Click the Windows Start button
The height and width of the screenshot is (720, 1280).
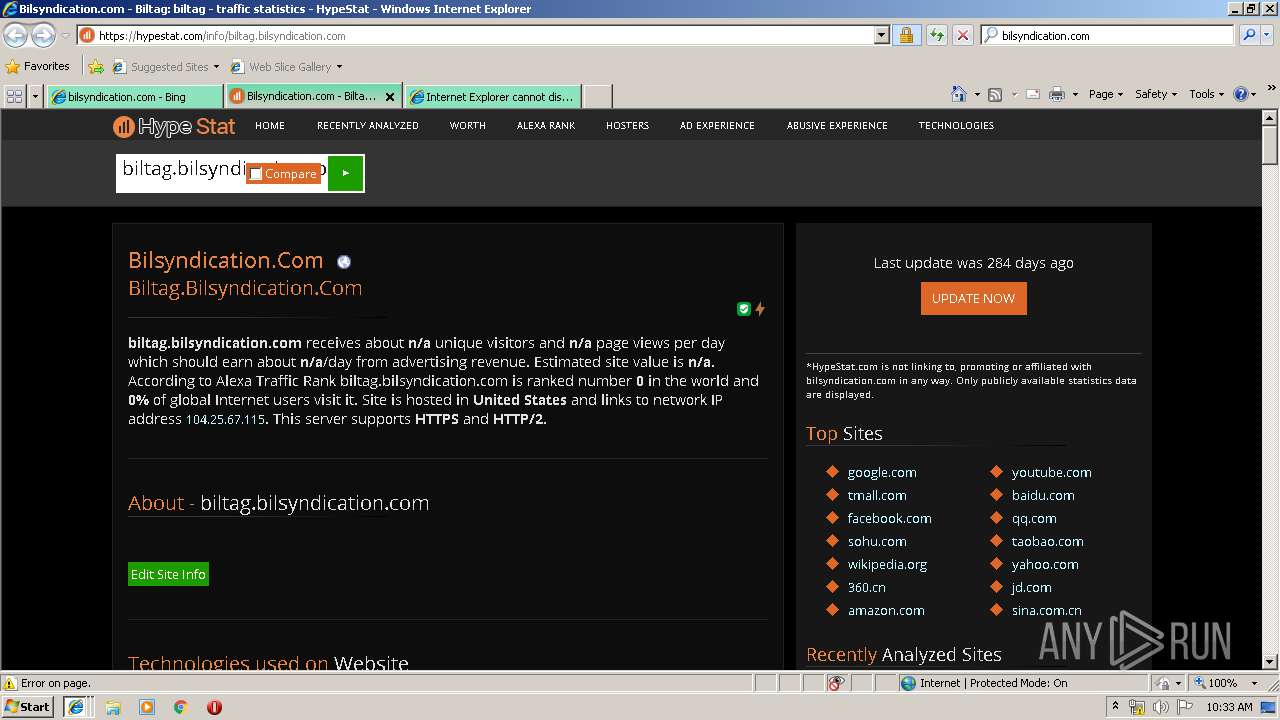(x=27, y=707)
